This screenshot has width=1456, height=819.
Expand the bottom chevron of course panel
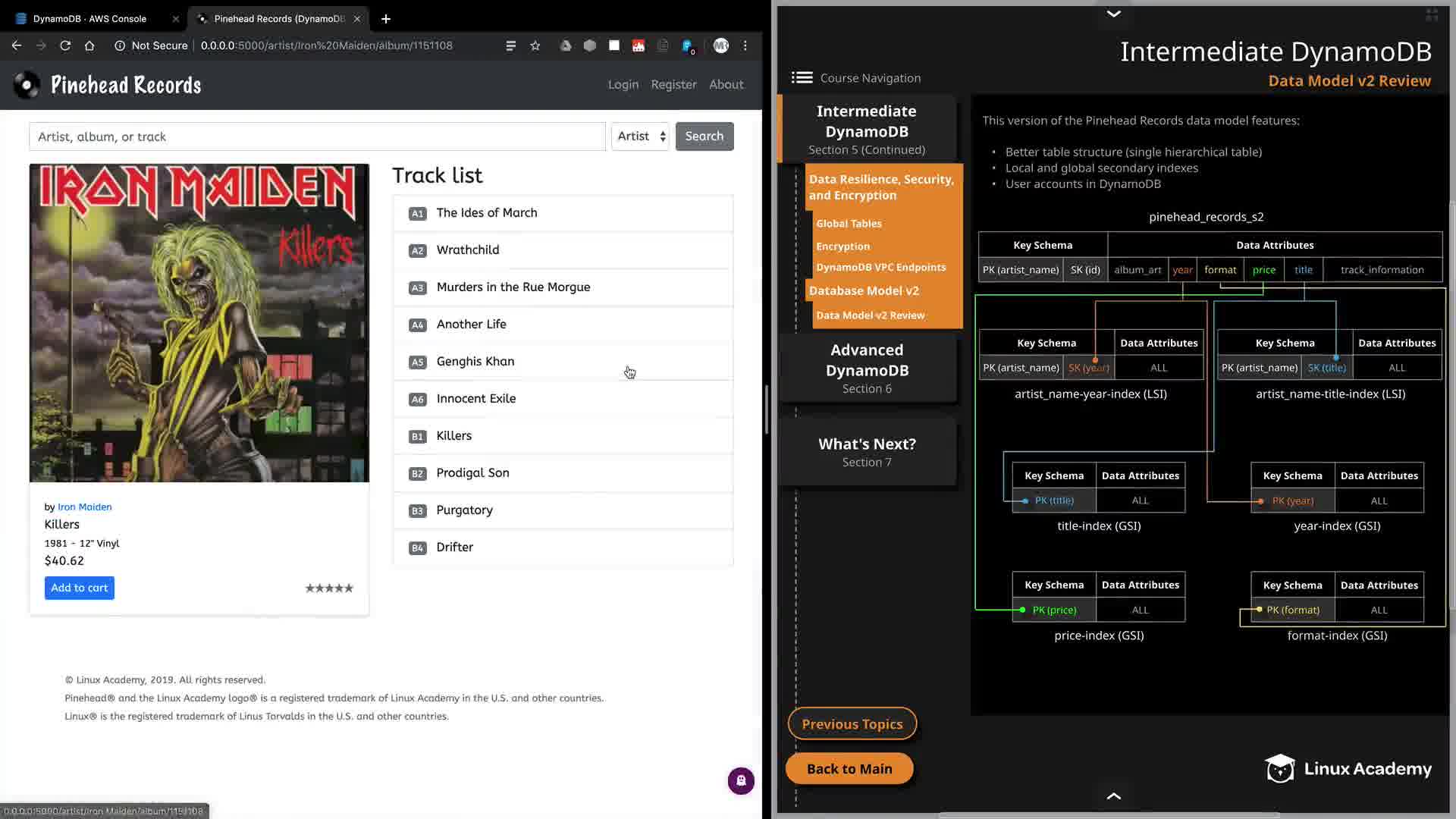(x=1113, y=795)
